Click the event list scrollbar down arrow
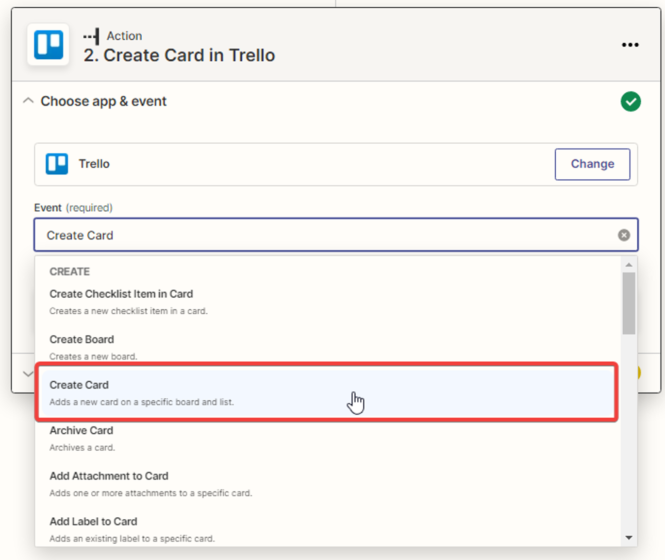 pos(629,538)
